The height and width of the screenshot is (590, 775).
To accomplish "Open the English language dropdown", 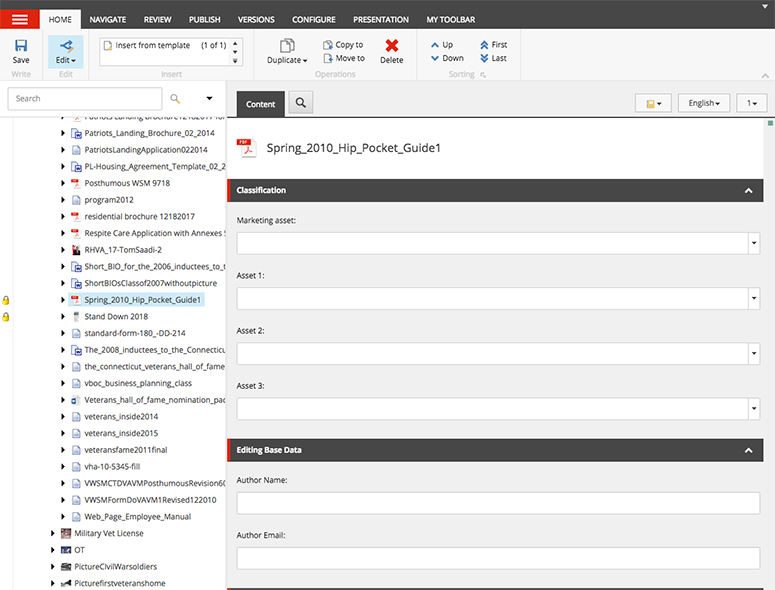I will tap(704, 103).
